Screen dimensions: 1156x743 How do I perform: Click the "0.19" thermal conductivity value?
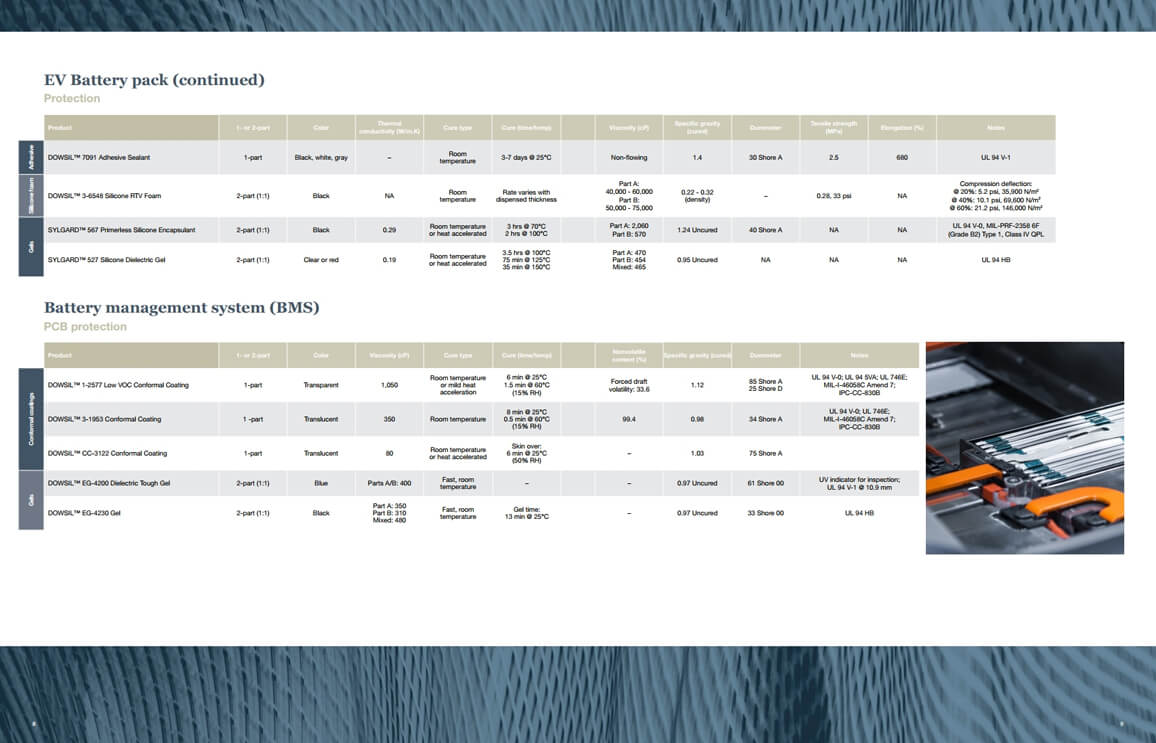[x=389, y=260]
